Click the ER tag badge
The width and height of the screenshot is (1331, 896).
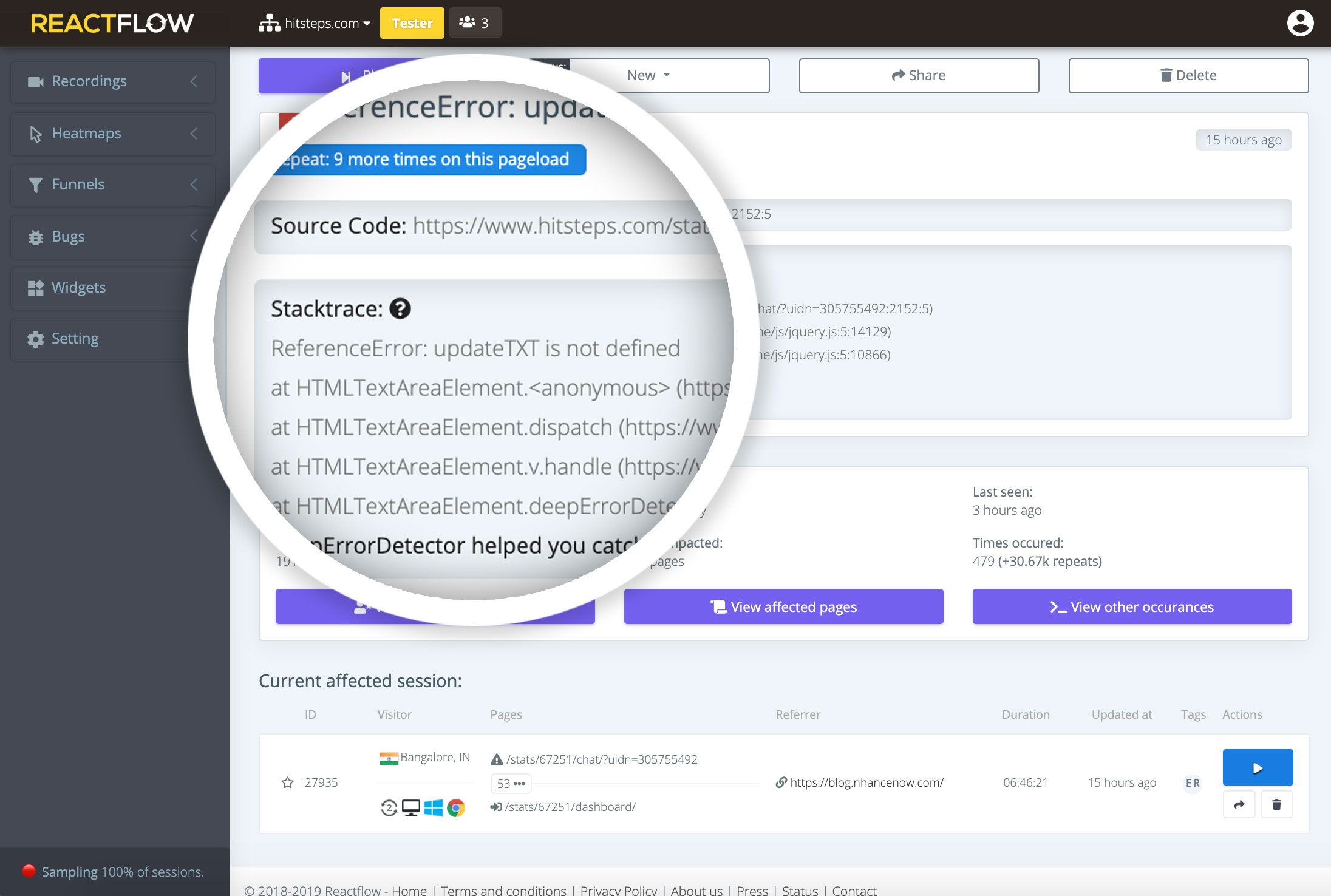[1193, 783]
